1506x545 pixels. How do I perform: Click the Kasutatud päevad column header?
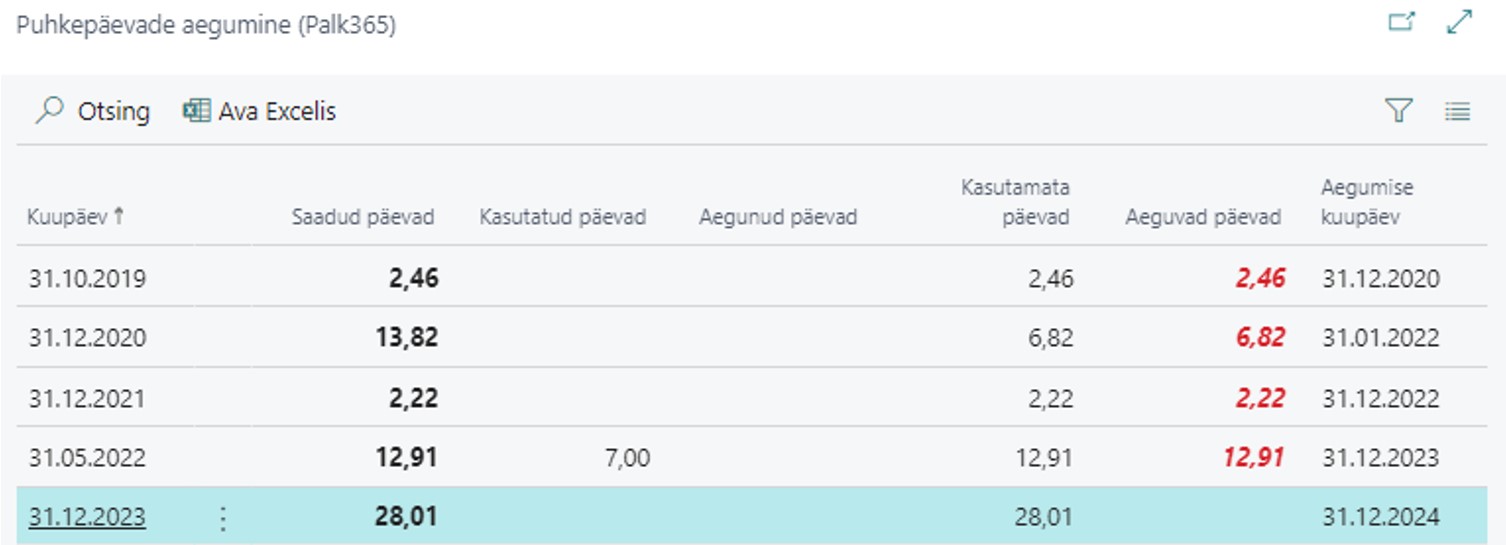click(x=563, y=217)
